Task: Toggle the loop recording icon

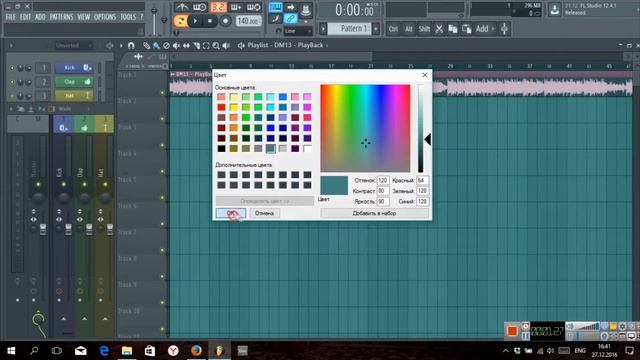Action: pos(253,7)
